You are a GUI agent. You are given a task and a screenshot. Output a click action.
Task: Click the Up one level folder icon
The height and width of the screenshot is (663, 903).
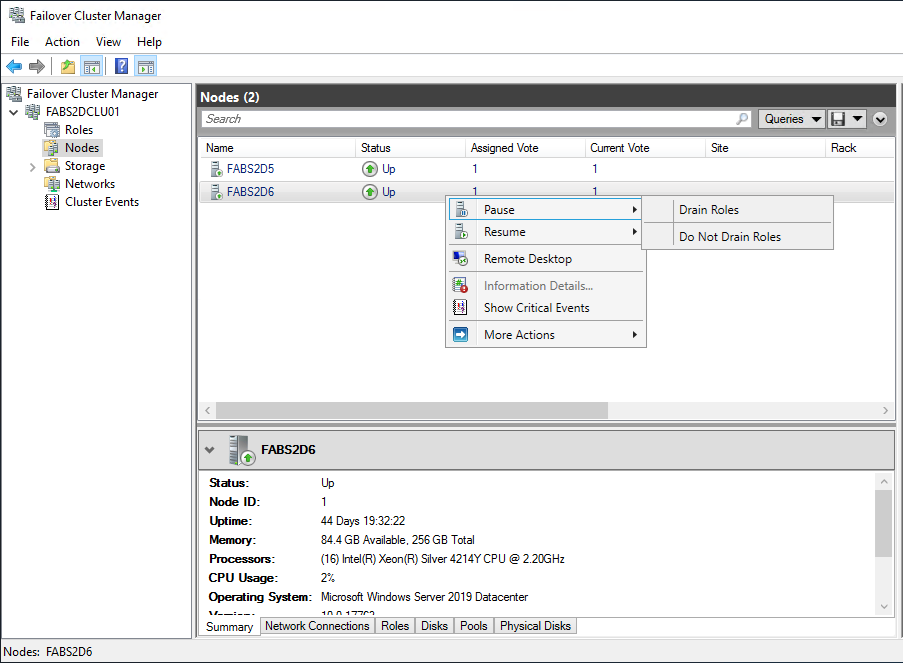click(x=68, y=67)
